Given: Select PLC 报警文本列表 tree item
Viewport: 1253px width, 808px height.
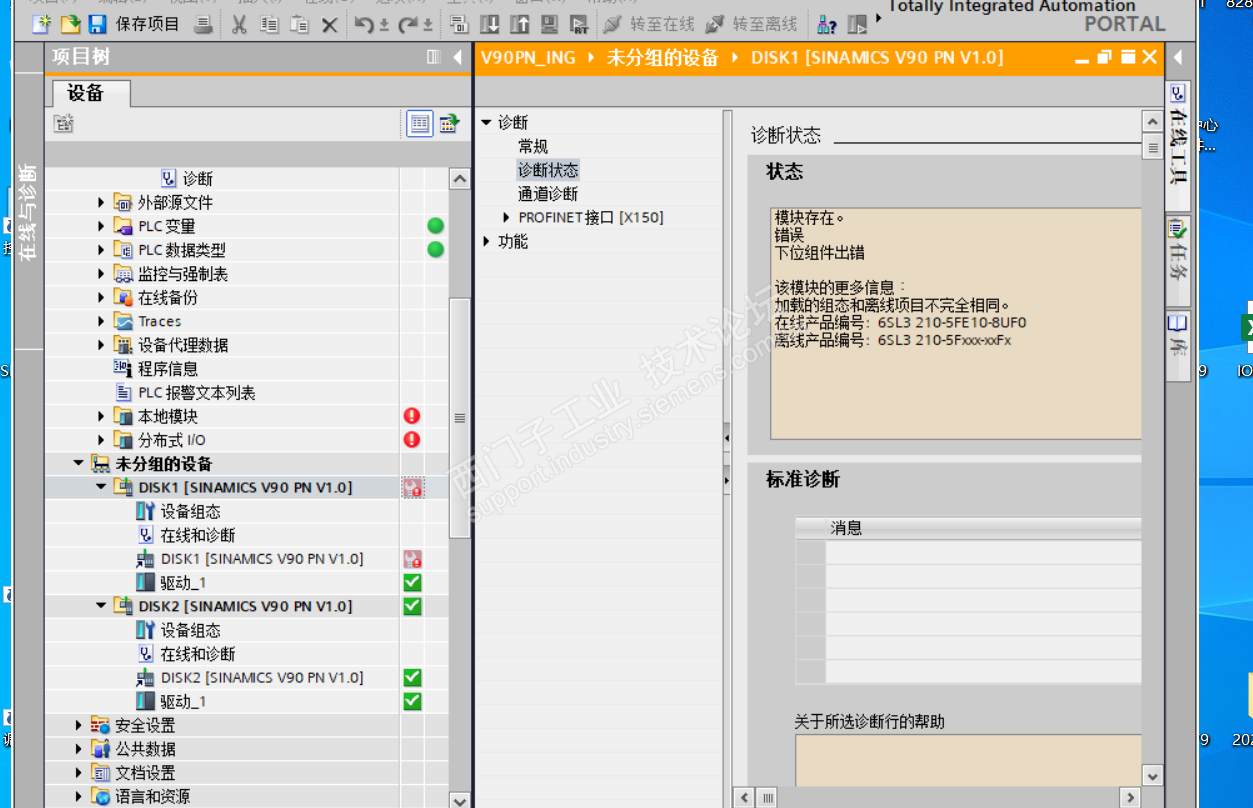Looking at the screenshot, I should click(196, 393).
